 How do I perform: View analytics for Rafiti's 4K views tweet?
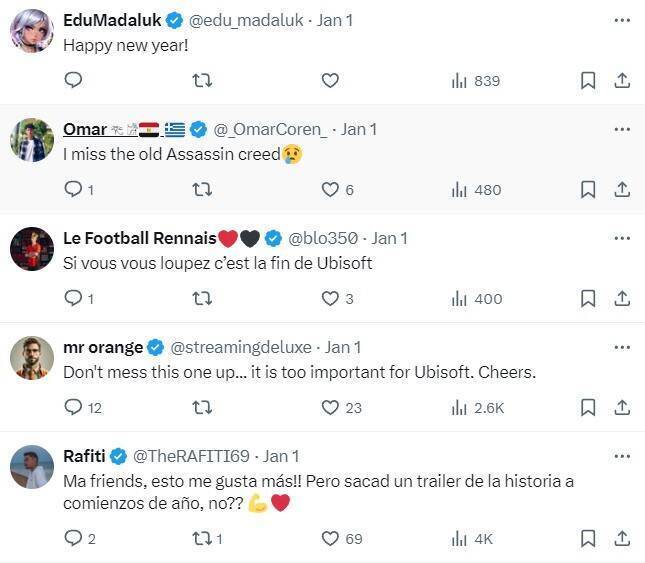[x=472, y=539]
